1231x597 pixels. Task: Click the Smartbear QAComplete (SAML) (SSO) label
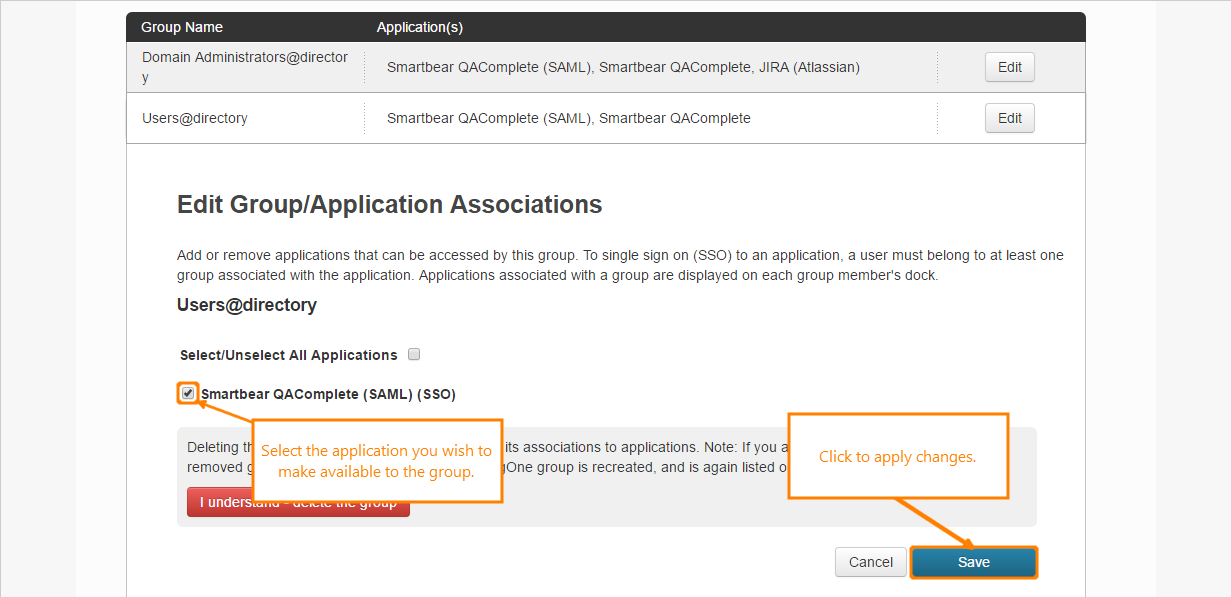tap(328, 394)
